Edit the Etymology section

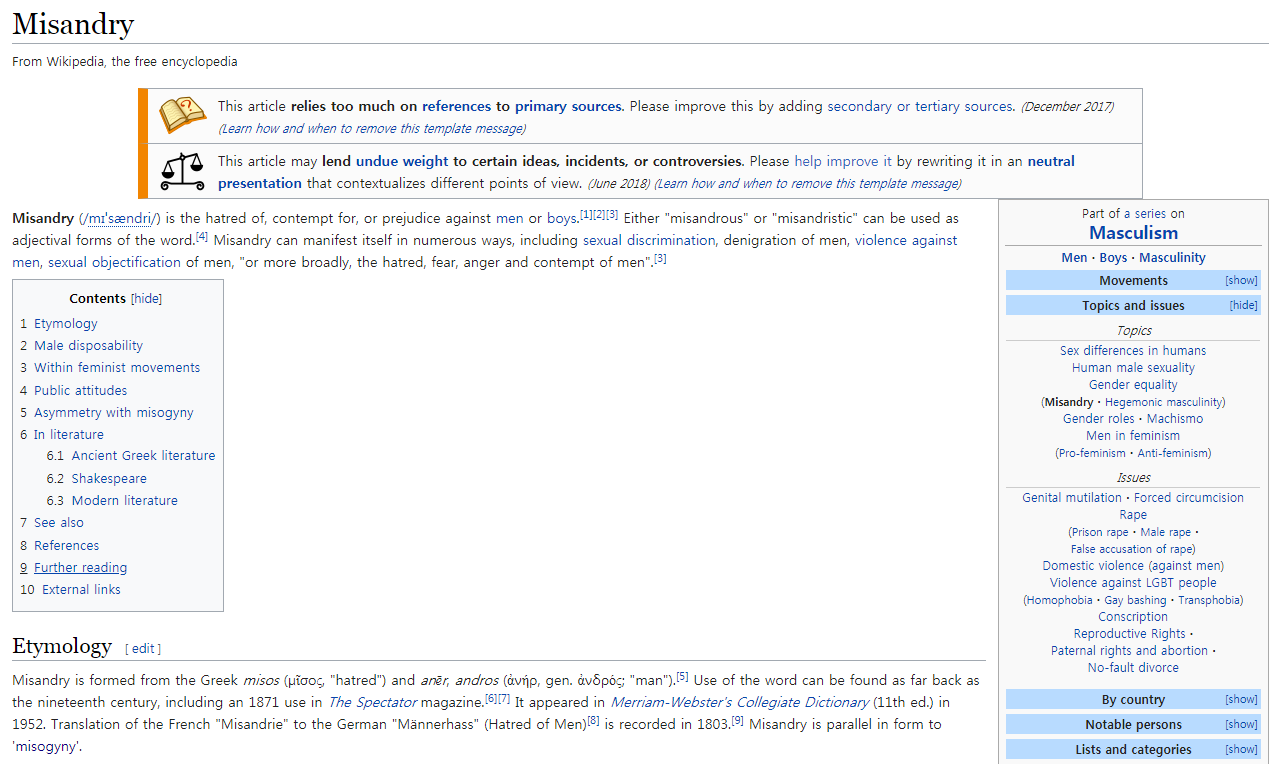[143, 649]
